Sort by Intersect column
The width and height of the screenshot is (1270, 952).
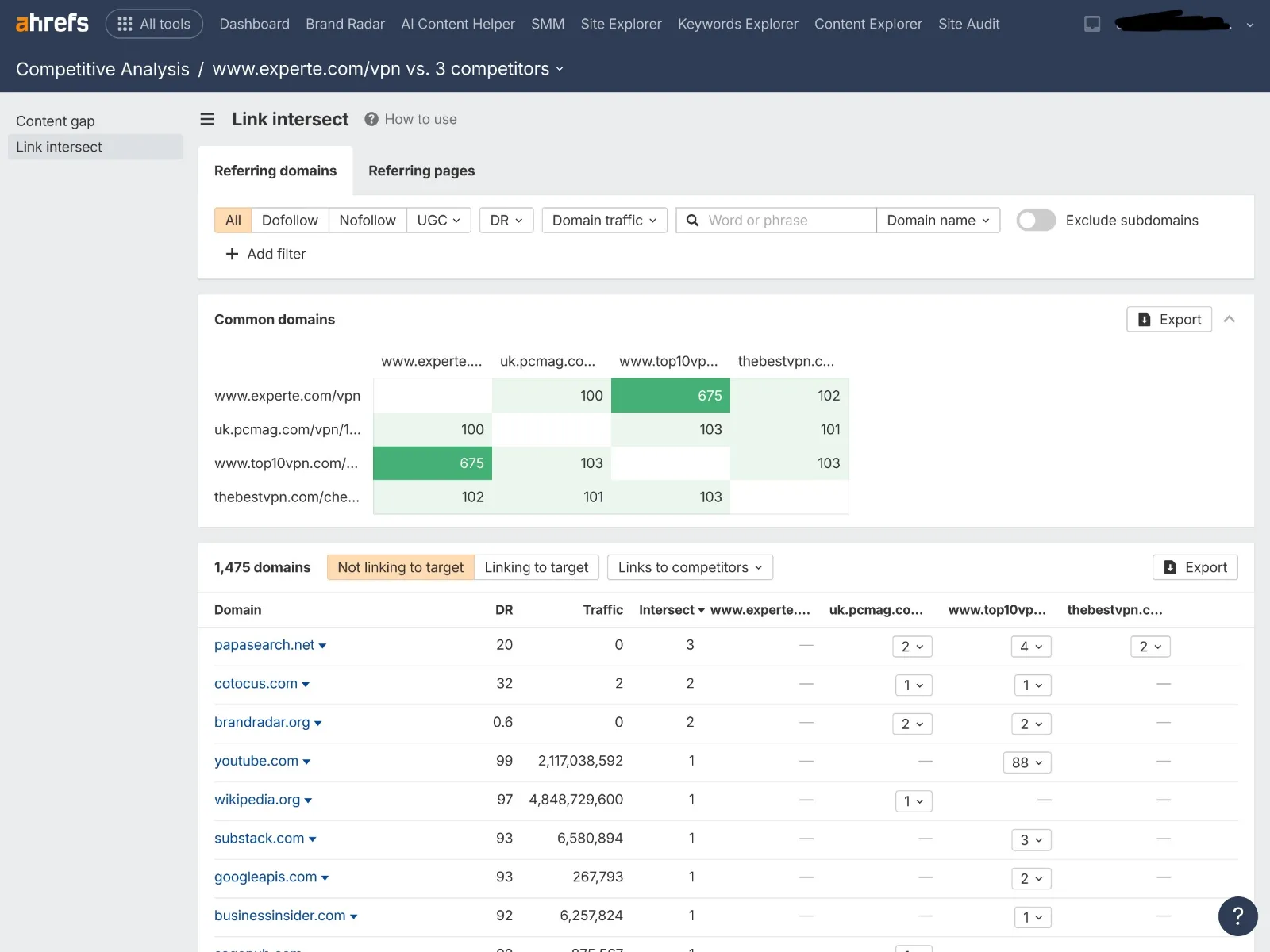(672, 610)
